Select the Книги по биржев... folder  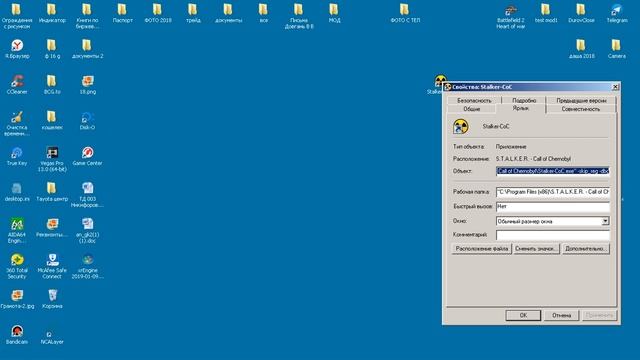[87, 16]
